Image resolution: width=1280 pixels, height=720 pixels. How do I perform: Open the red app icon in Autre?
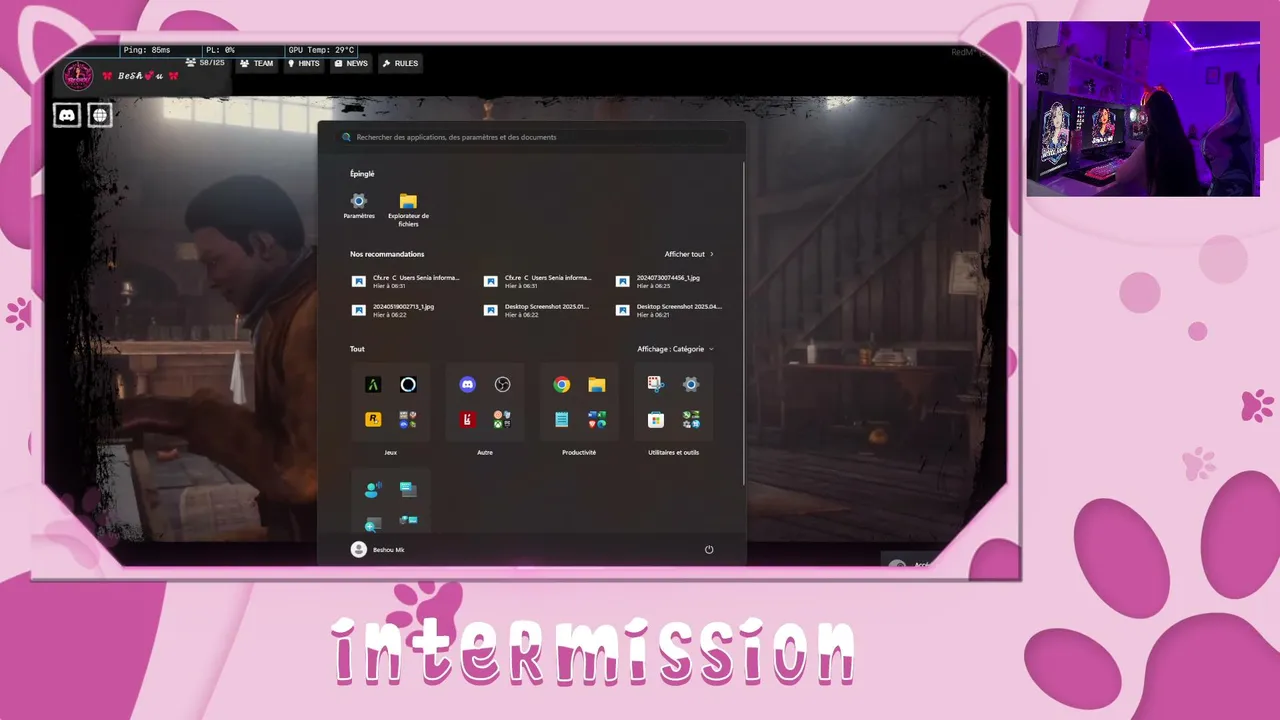(x=467, y=420)
